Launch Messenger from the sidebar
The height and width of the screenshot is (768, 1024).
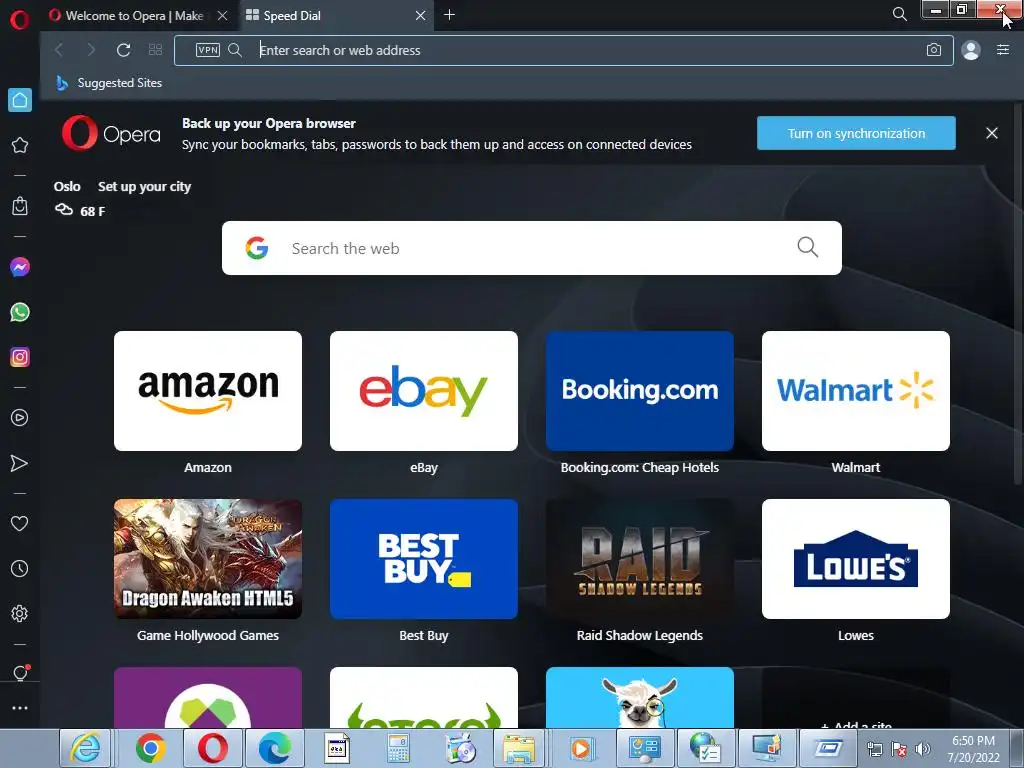pyautogui.click(x=20, y=267)
